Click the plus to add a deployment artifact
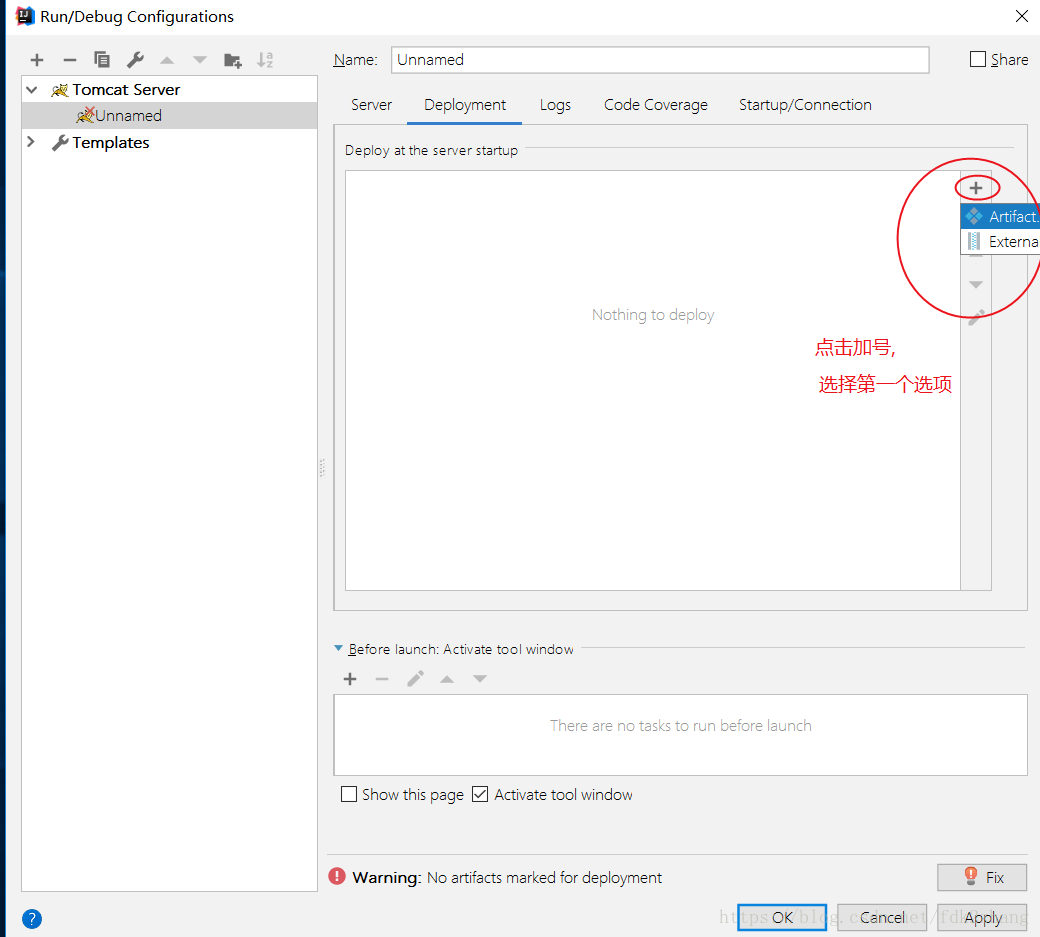 [976, 188]
